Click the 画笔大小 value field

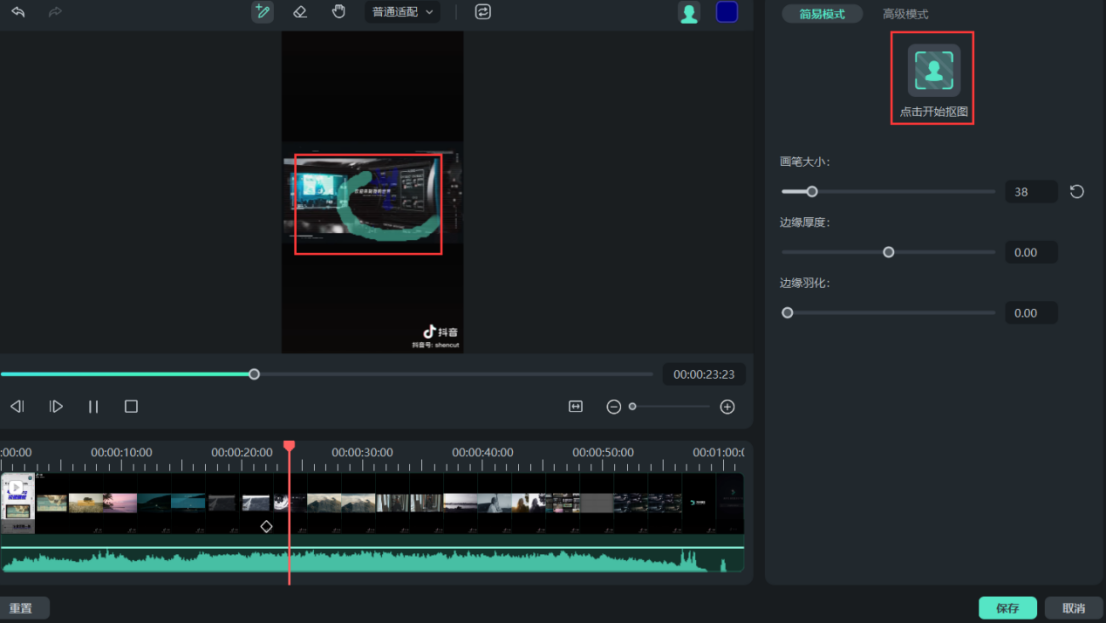point(1031,192)
